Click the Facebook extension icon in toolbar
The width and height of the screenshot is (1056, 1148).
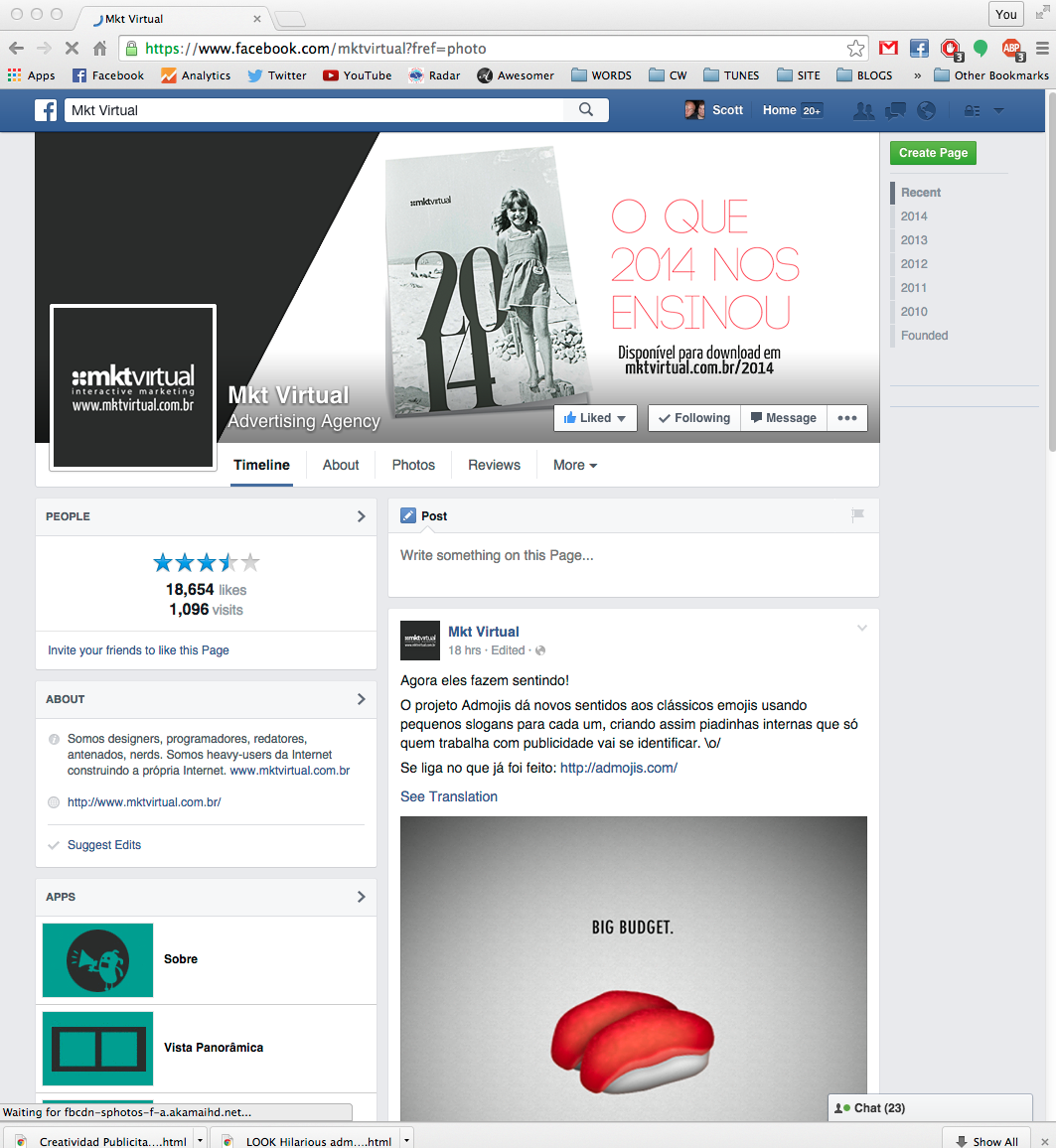[919, 49]
